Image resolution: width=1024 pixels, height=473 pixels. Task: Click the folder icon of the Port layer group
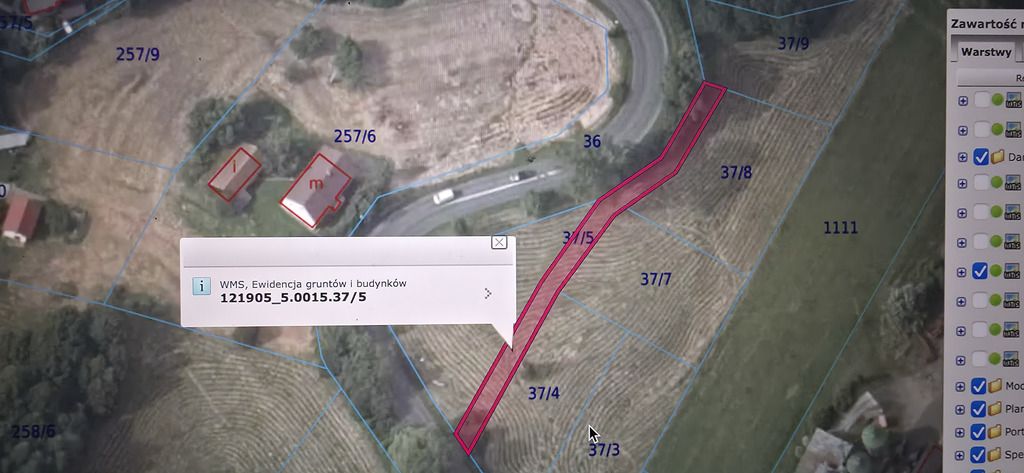point(995,432)
